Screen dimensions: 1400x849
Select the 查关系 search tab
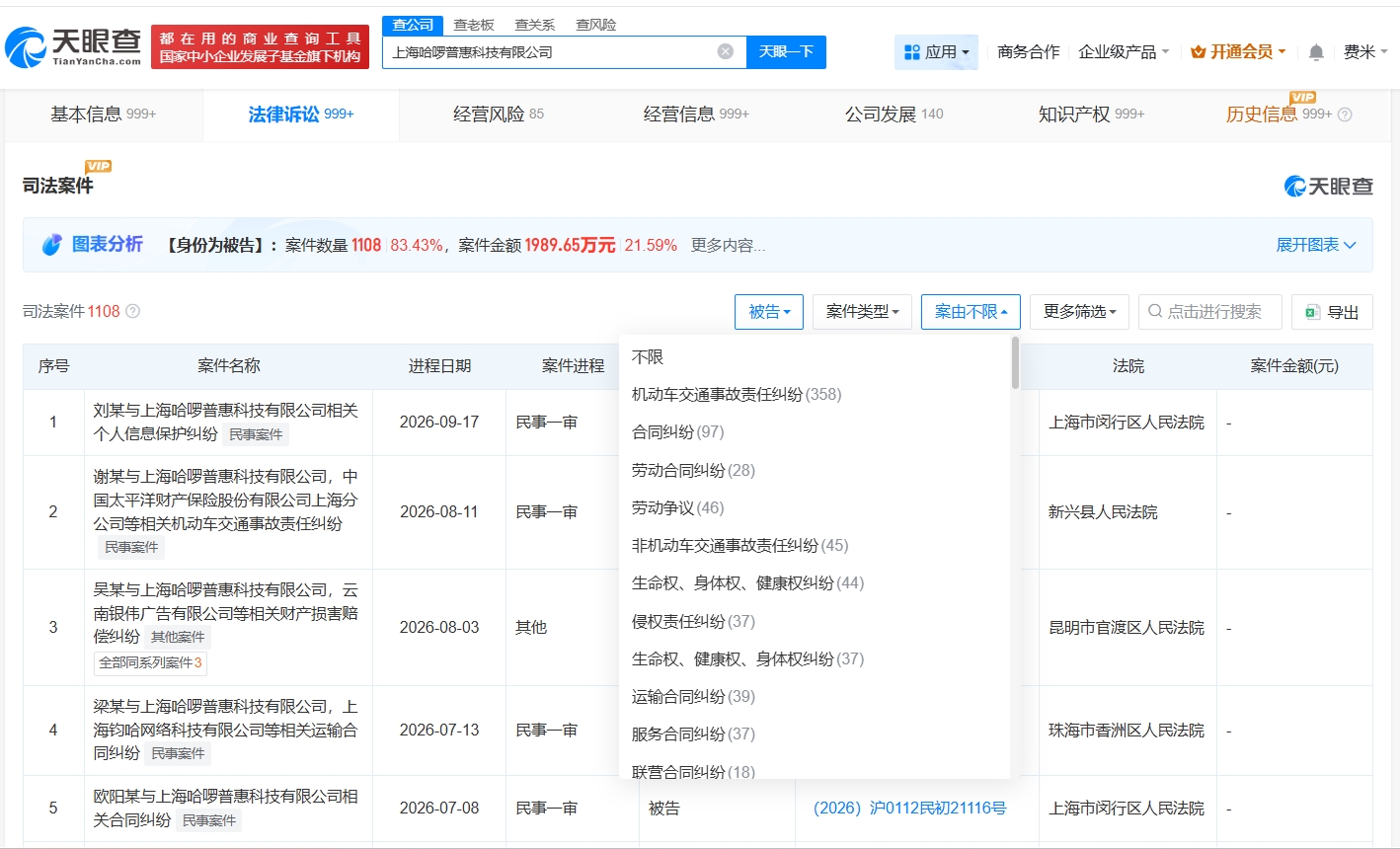[x=535, y=25]
